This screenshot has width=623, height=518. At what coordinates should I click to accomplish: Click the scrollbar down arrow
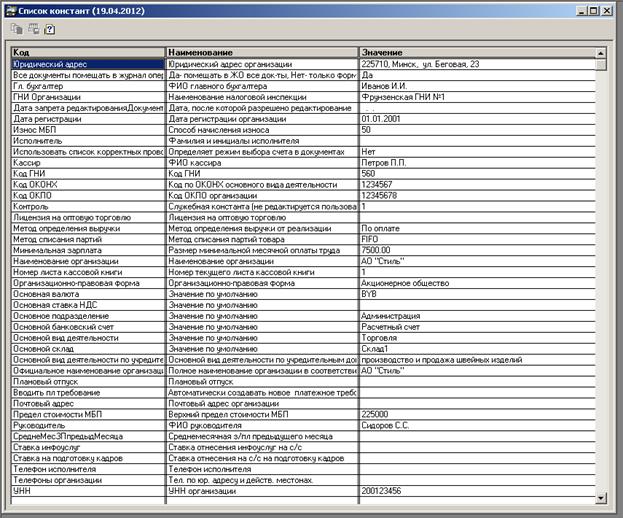click(601, 497)
